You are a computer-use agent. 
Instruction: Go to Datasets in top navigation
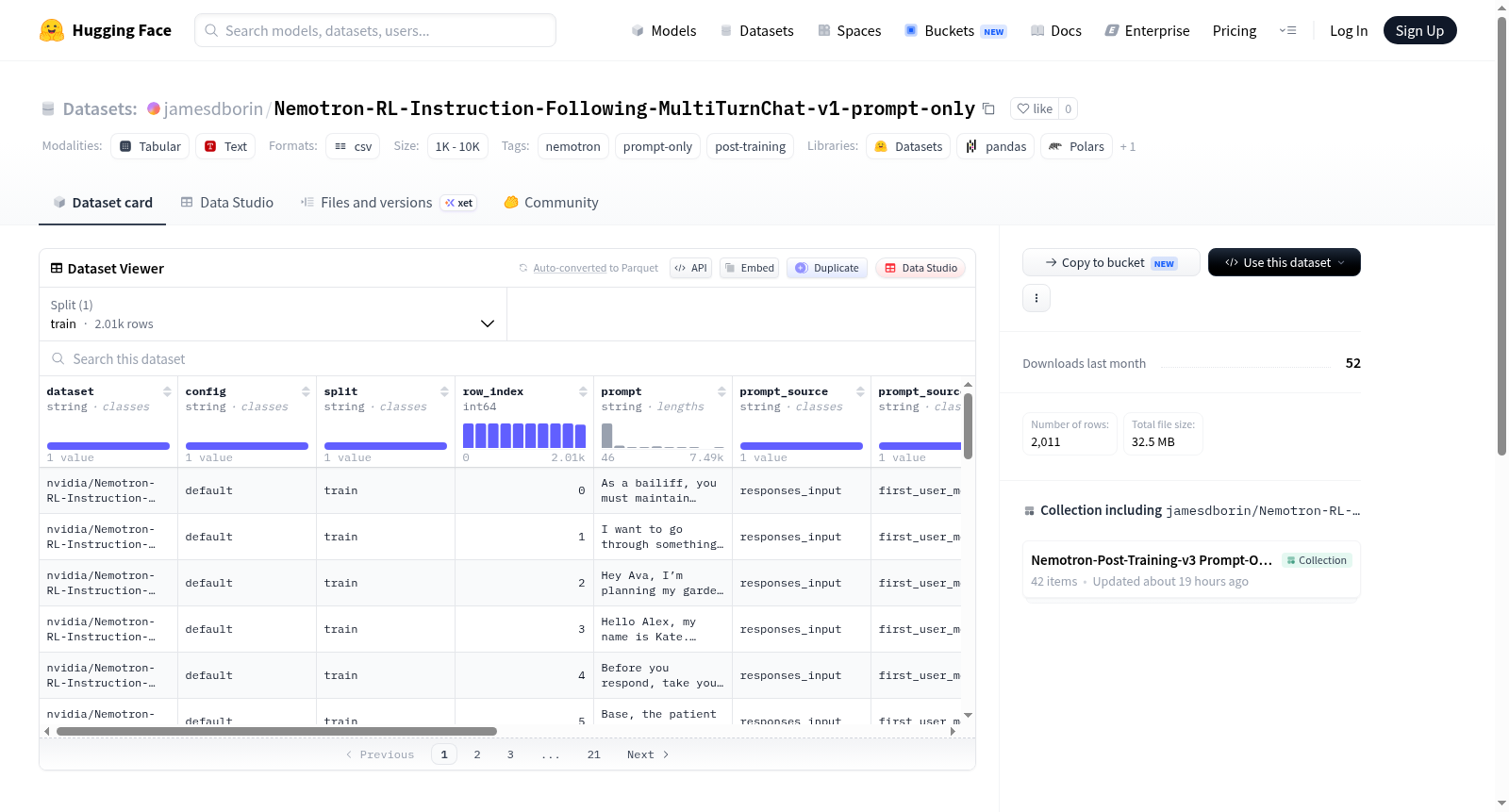point(756,30)
